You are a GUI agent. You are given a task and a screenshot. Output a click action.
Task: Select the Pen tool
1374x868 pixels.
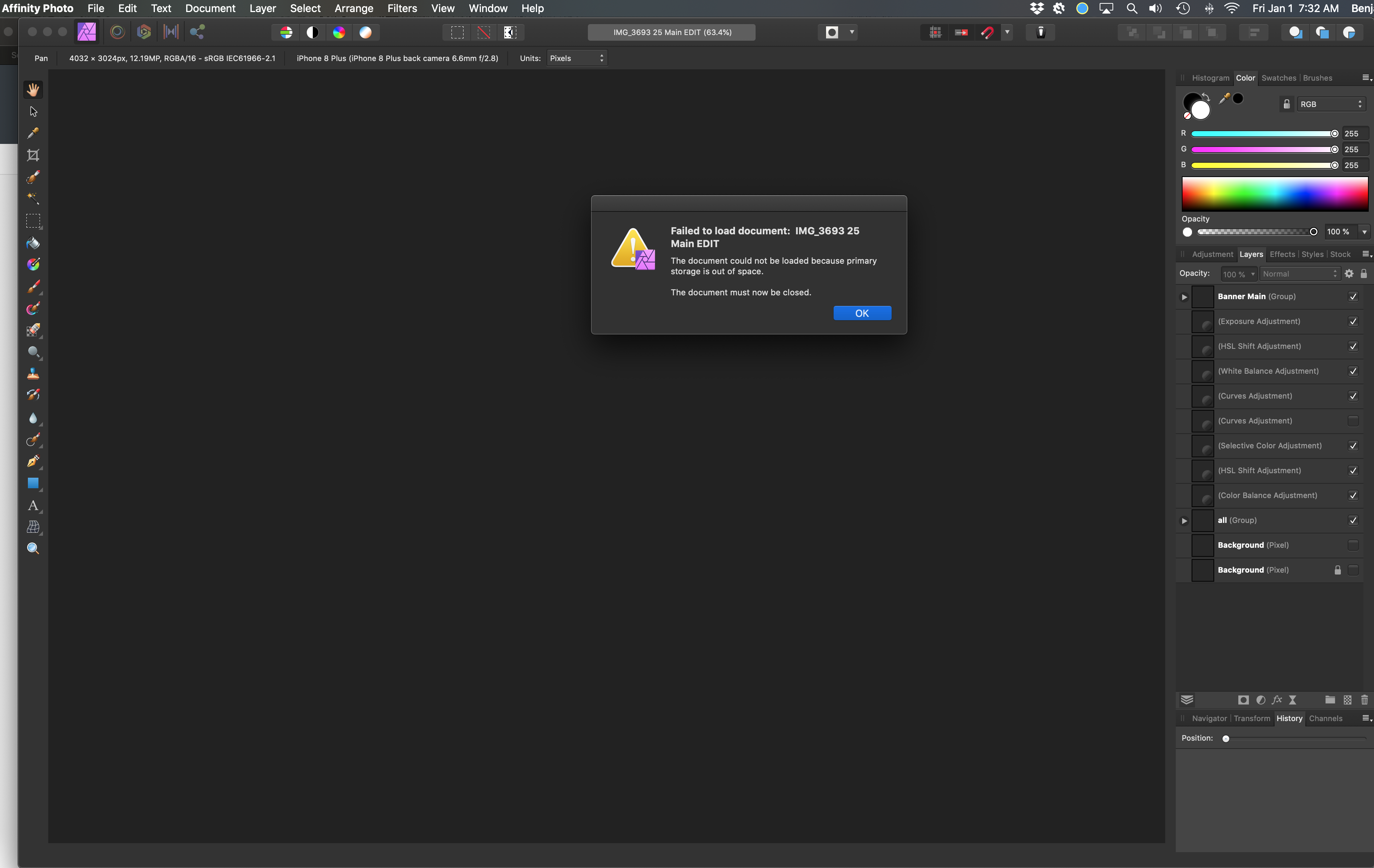coord(33,462)
